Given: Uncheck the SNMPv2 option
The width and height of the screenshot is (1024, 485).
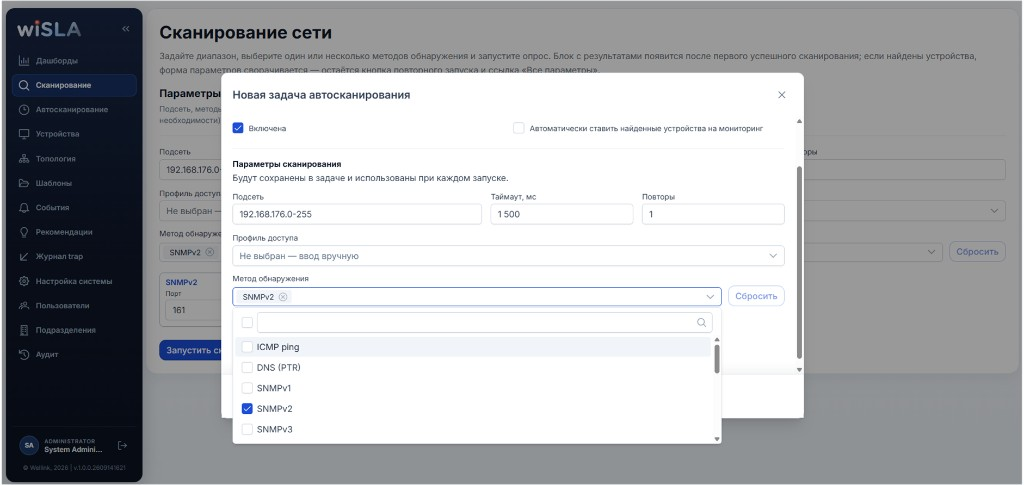Looking at the screenshot, I should tap(247, 409).
